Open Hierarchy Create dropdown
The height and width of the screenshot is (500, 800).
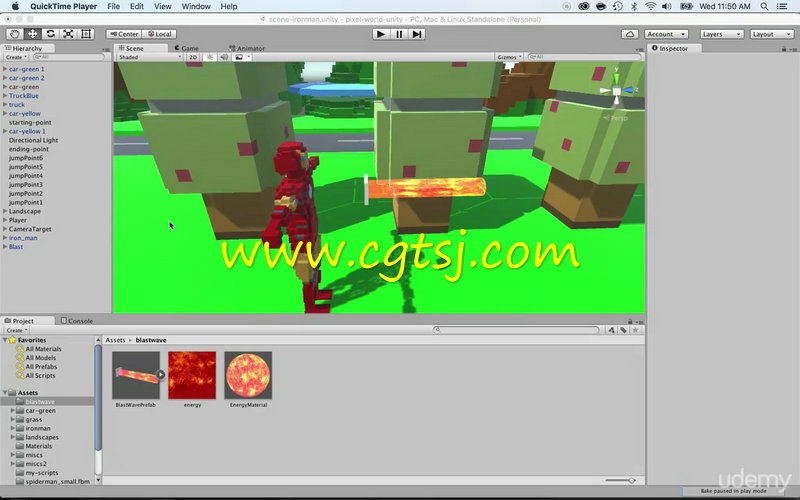(x=16, y=57)
